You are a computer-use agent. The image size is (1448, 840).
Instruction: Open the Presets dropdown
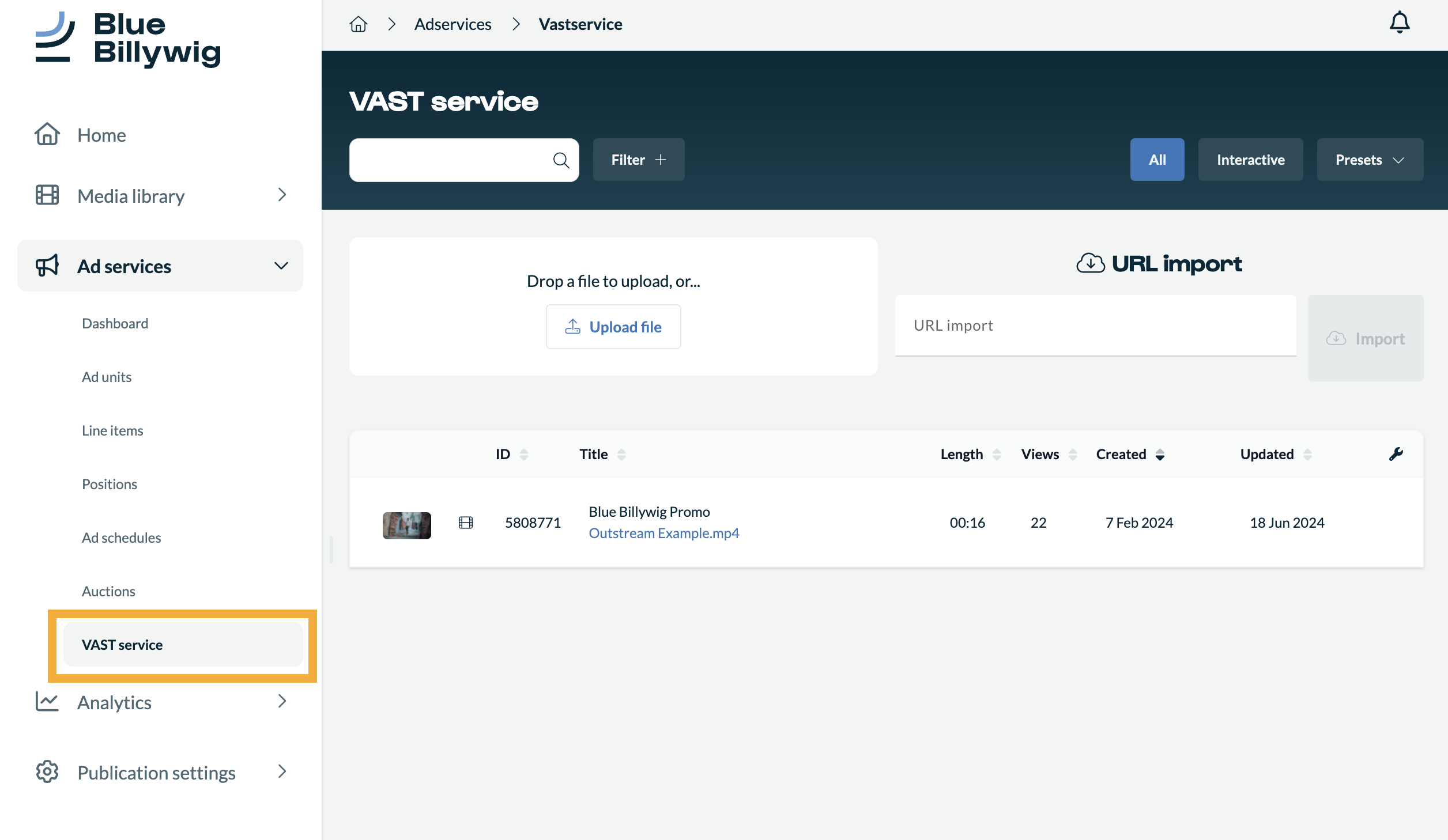1370,160
